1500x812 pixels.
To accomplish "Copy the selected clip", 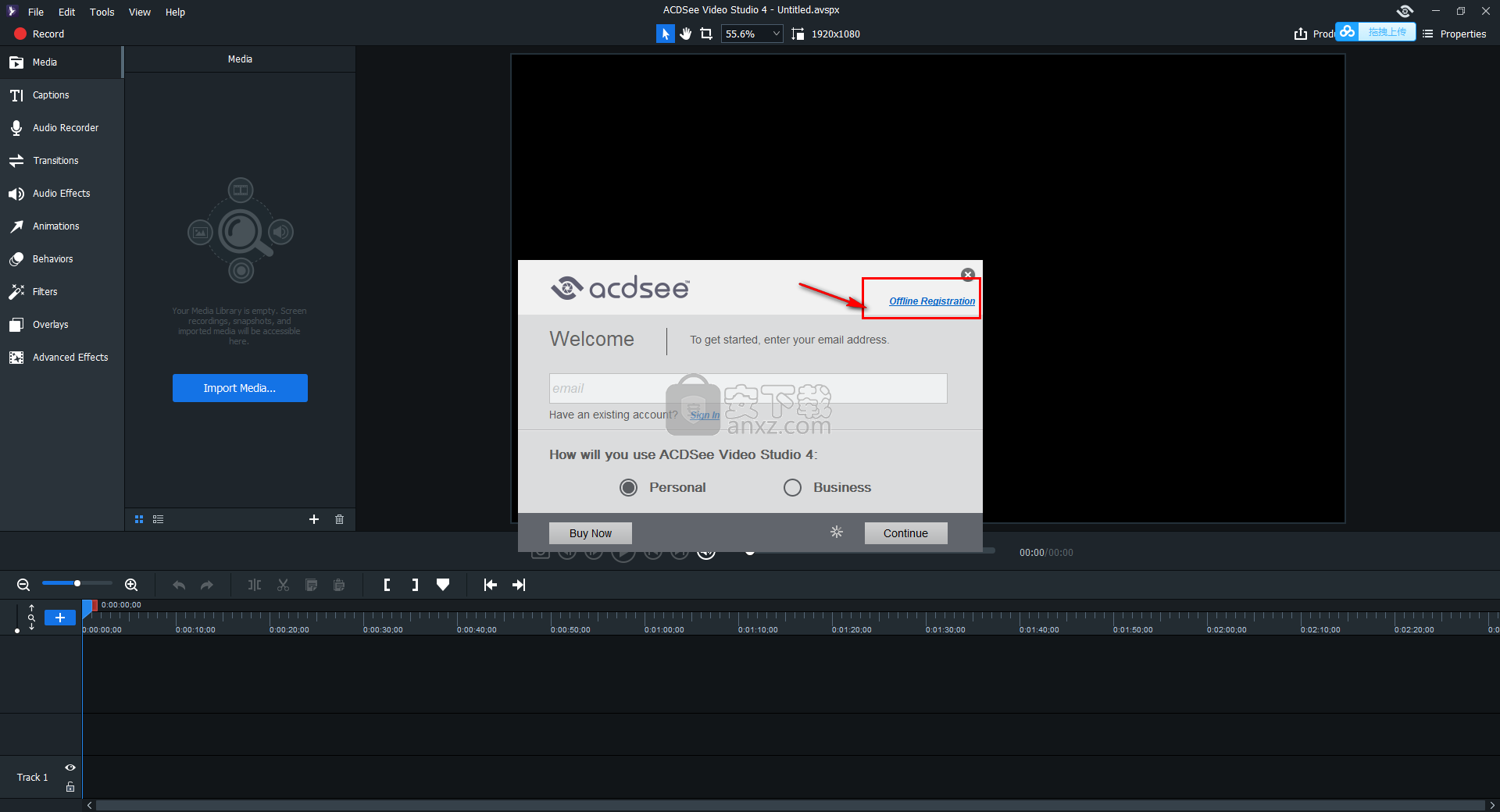I will pyautogui.click(x=311, y=585).
